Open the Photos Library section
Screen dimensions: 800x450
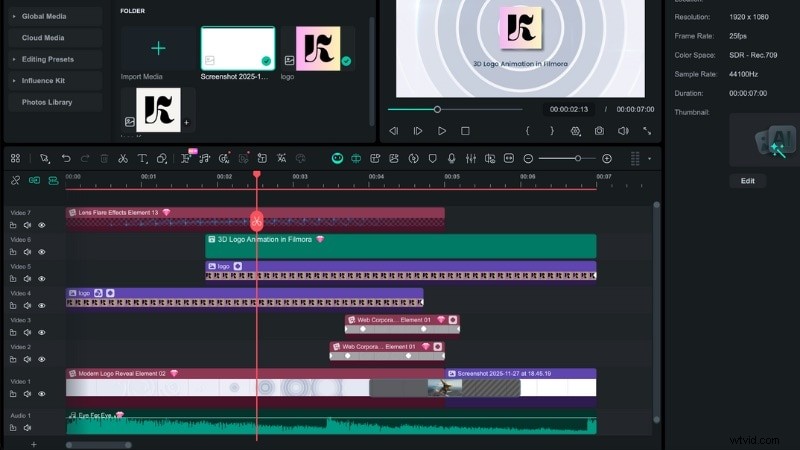click(x=55, y=102)
